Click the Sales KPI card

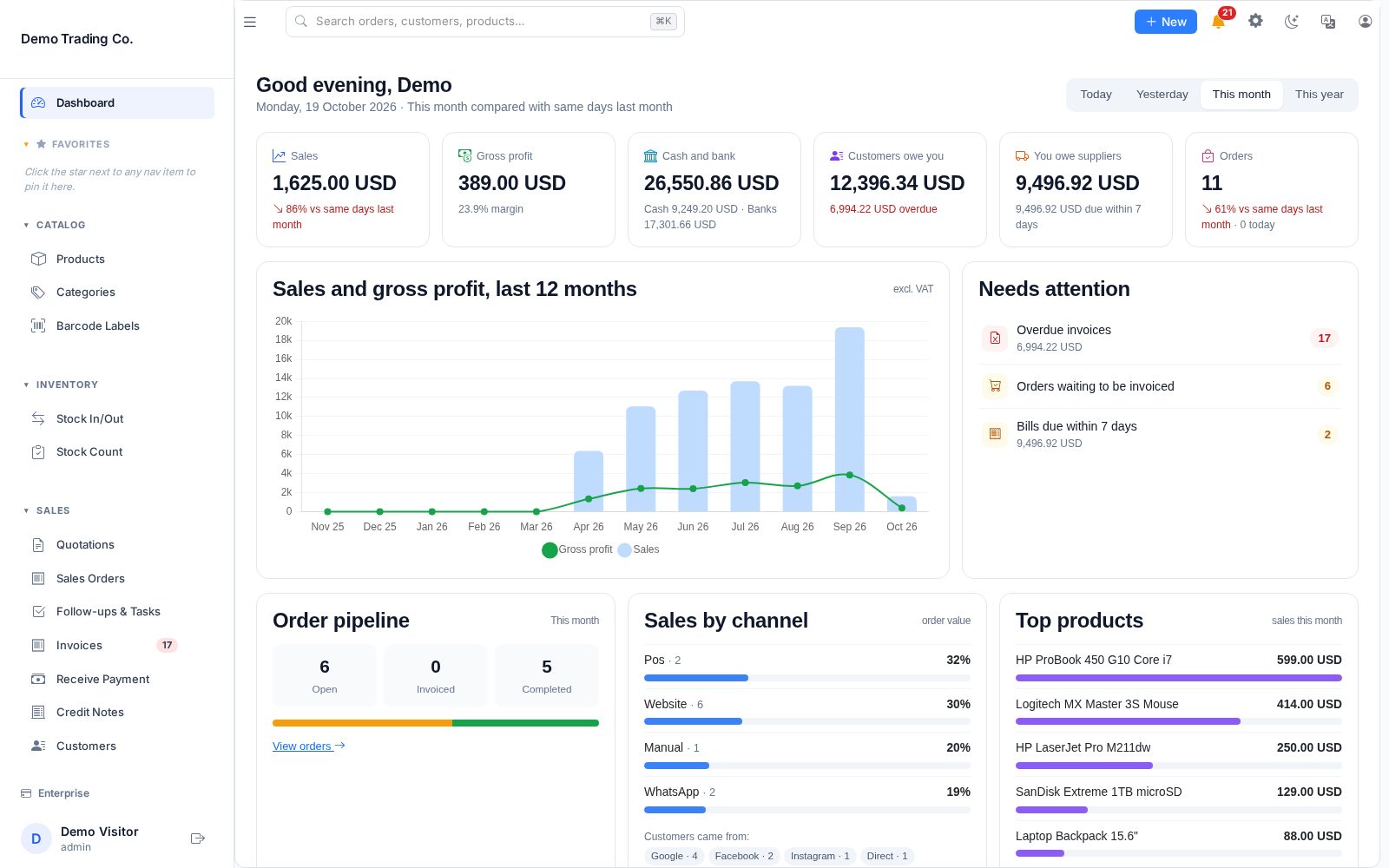pos(343,189)
